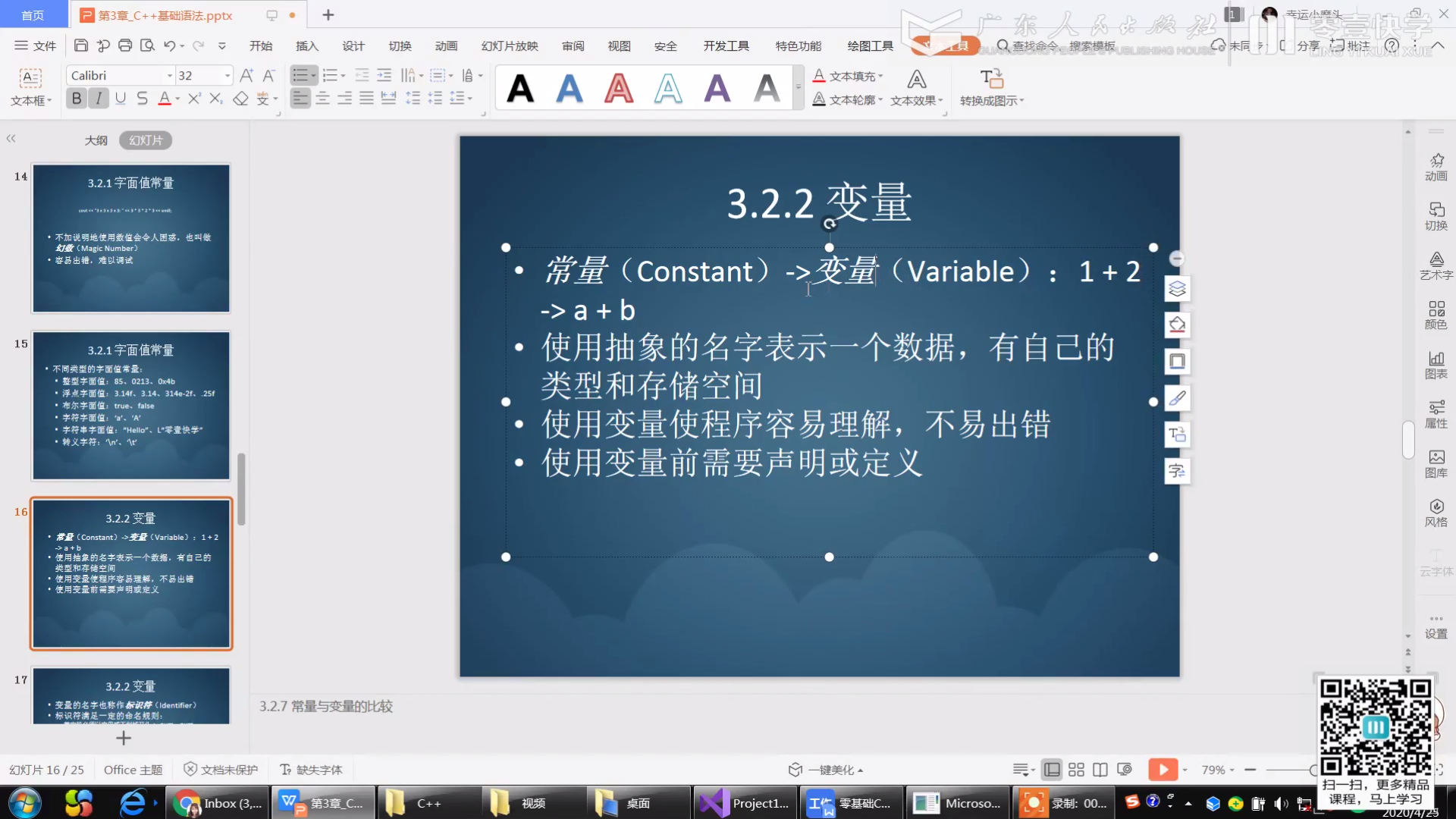Expand the WordArt style gallery
This screenshot has height=819, width=1456.
point(798,87)
